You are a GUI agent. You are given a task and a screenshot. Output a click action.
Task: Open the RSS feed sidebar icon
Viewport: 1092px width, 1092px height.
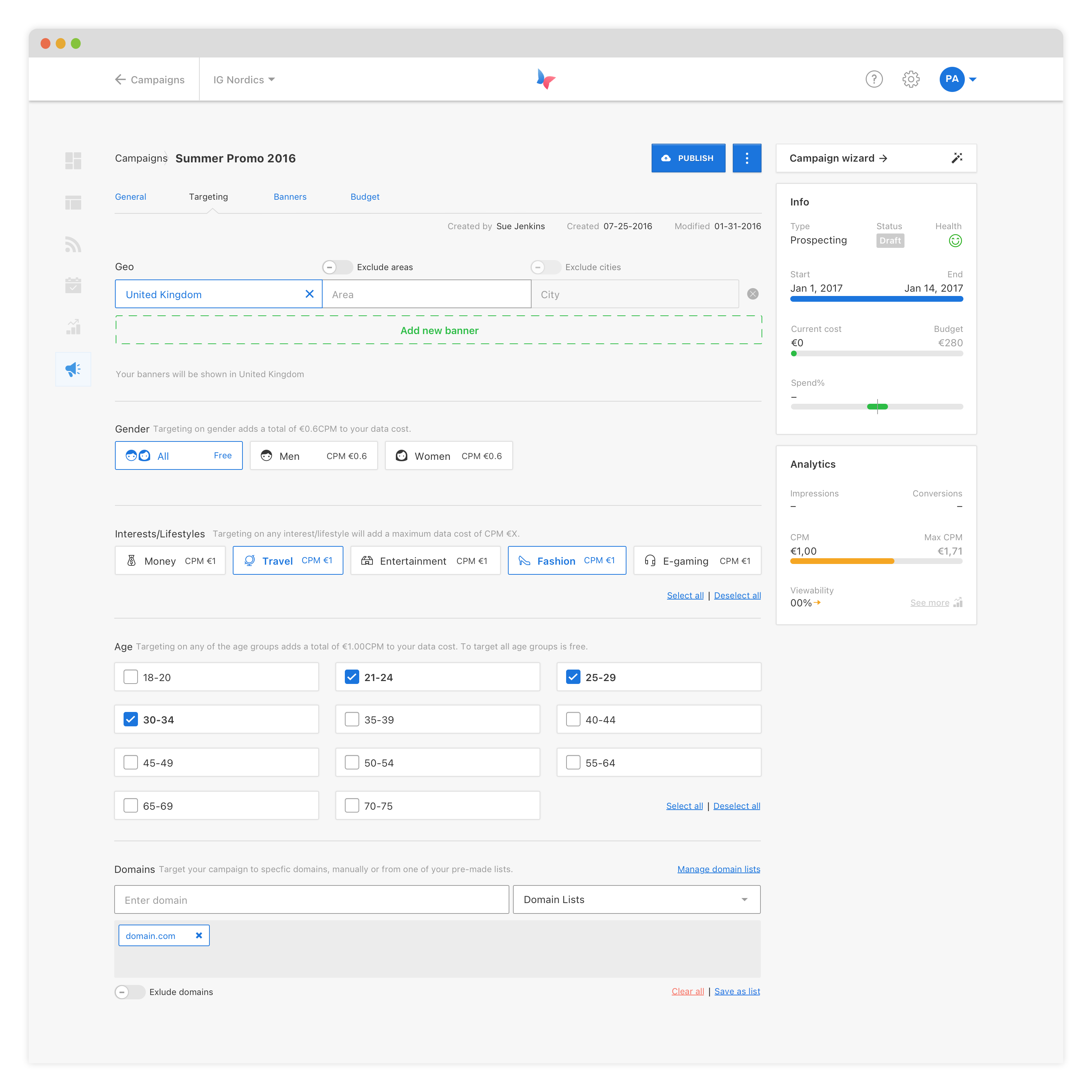click(73, 244)
